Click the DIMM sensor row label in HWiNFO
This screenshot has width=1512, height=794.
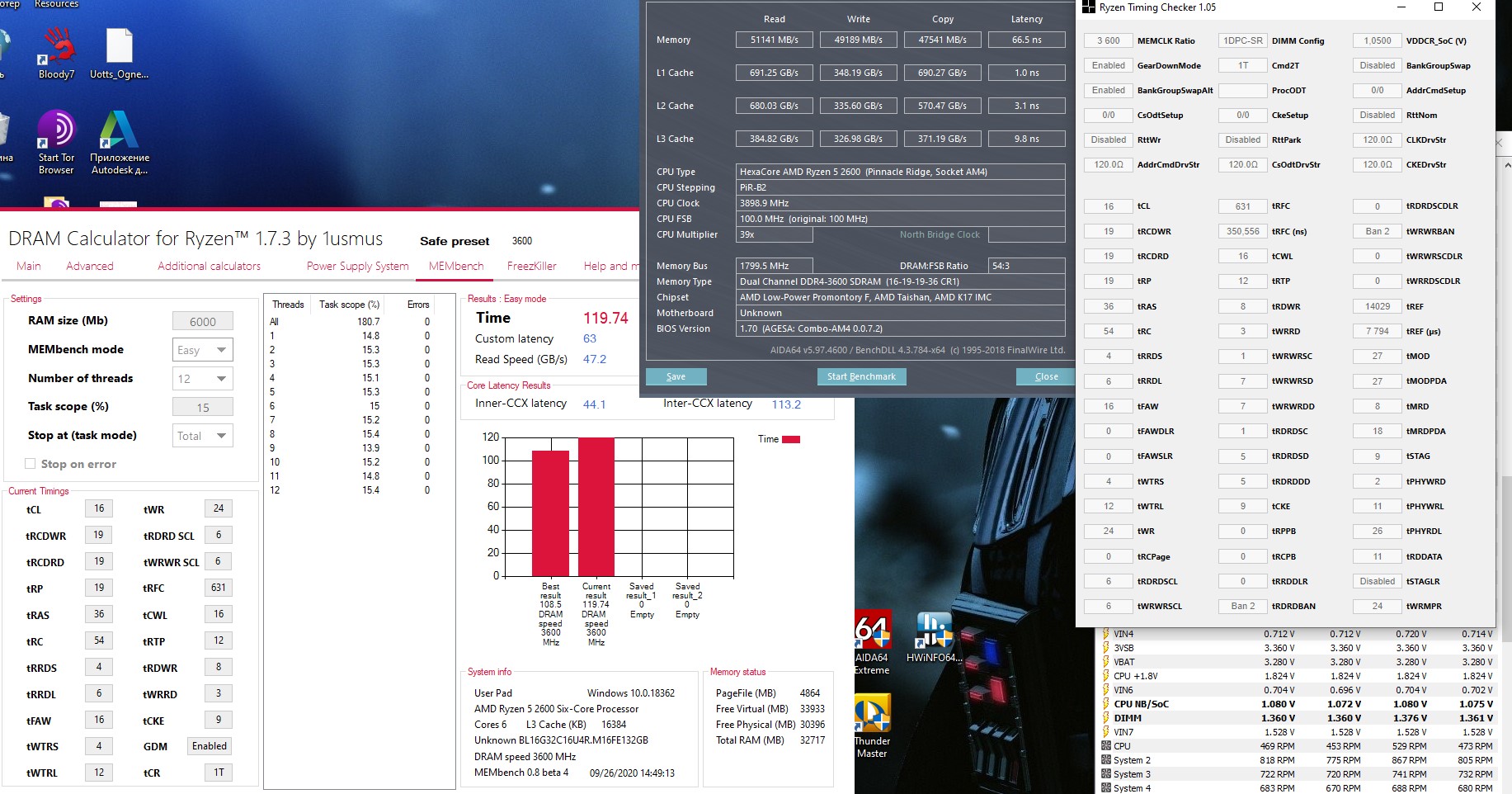(x=1128, y=718)
